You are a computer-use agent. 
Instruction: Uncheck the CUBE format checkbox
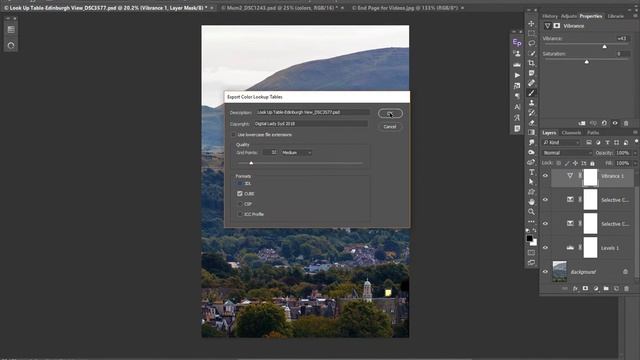click(240, 193)
